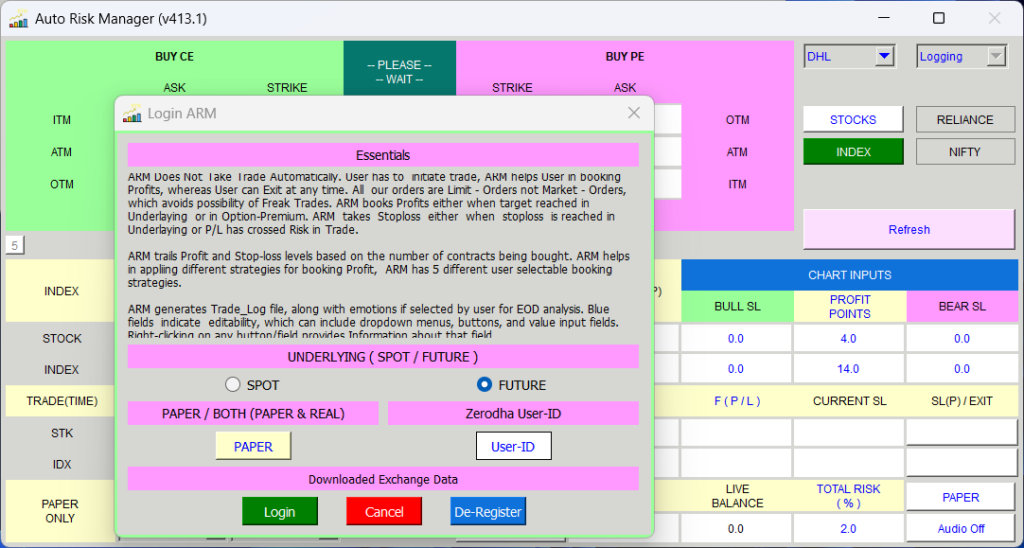Select the FUTURE radio button
The image size is (1024, 548).
pyautogui.click(x=484, y=385)
